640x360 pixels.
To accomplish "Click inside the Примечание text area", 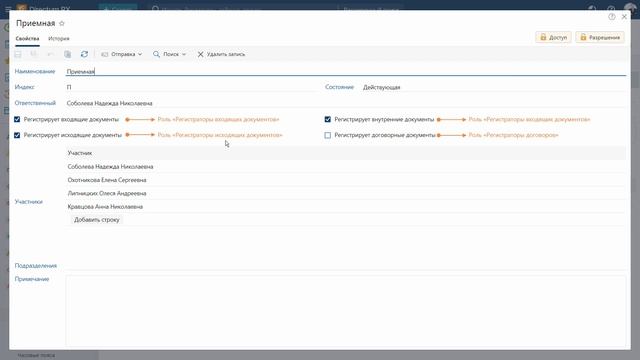I will [346, 311].
